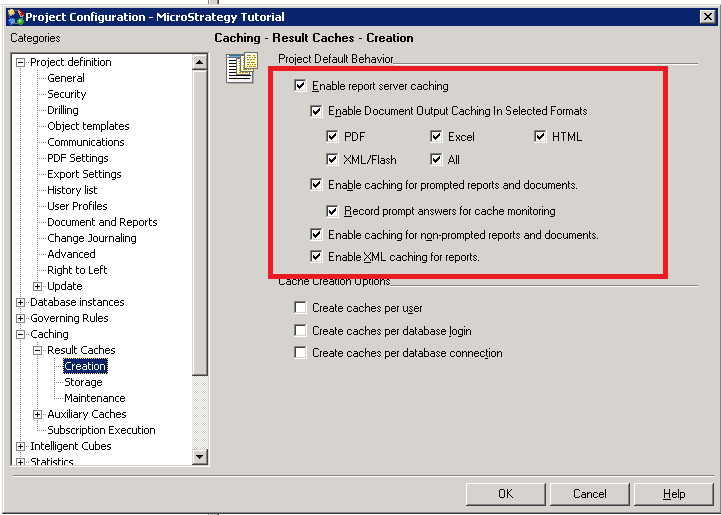Click the Cancel button
This screenshot has width=721, height=515.
589,494
